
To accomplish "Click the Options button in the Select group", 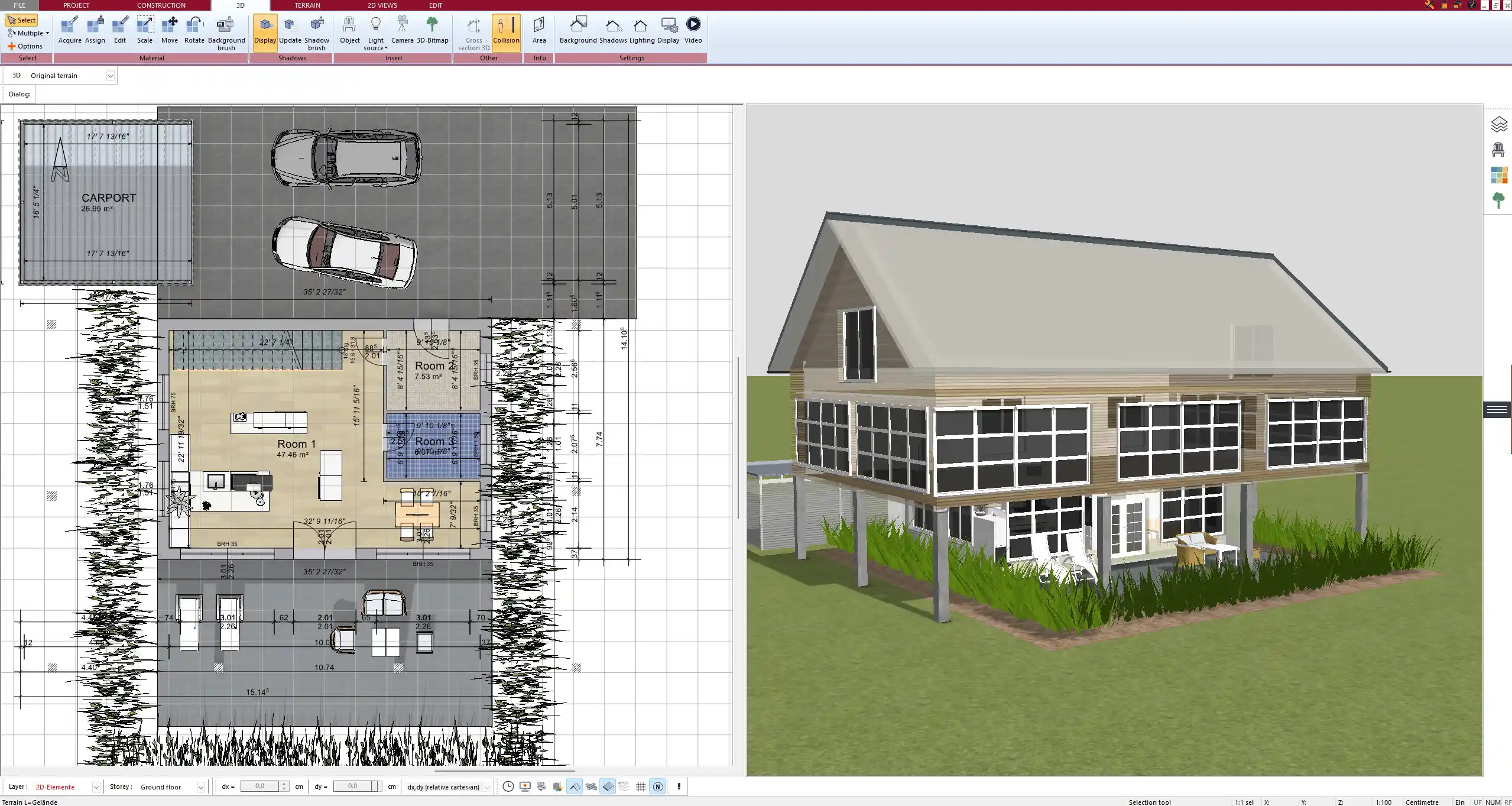I will pos(25,46).
